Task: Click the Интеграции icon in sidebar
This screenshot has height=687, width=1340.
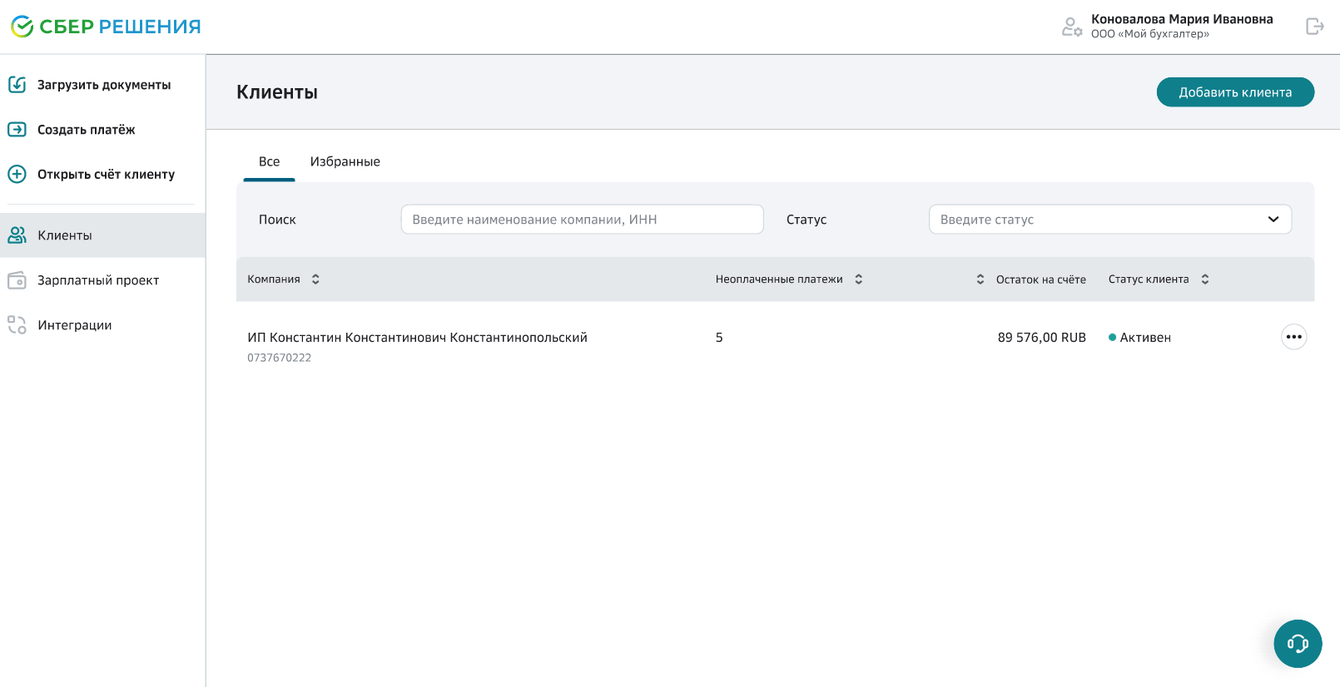Action: coord(17,325)
